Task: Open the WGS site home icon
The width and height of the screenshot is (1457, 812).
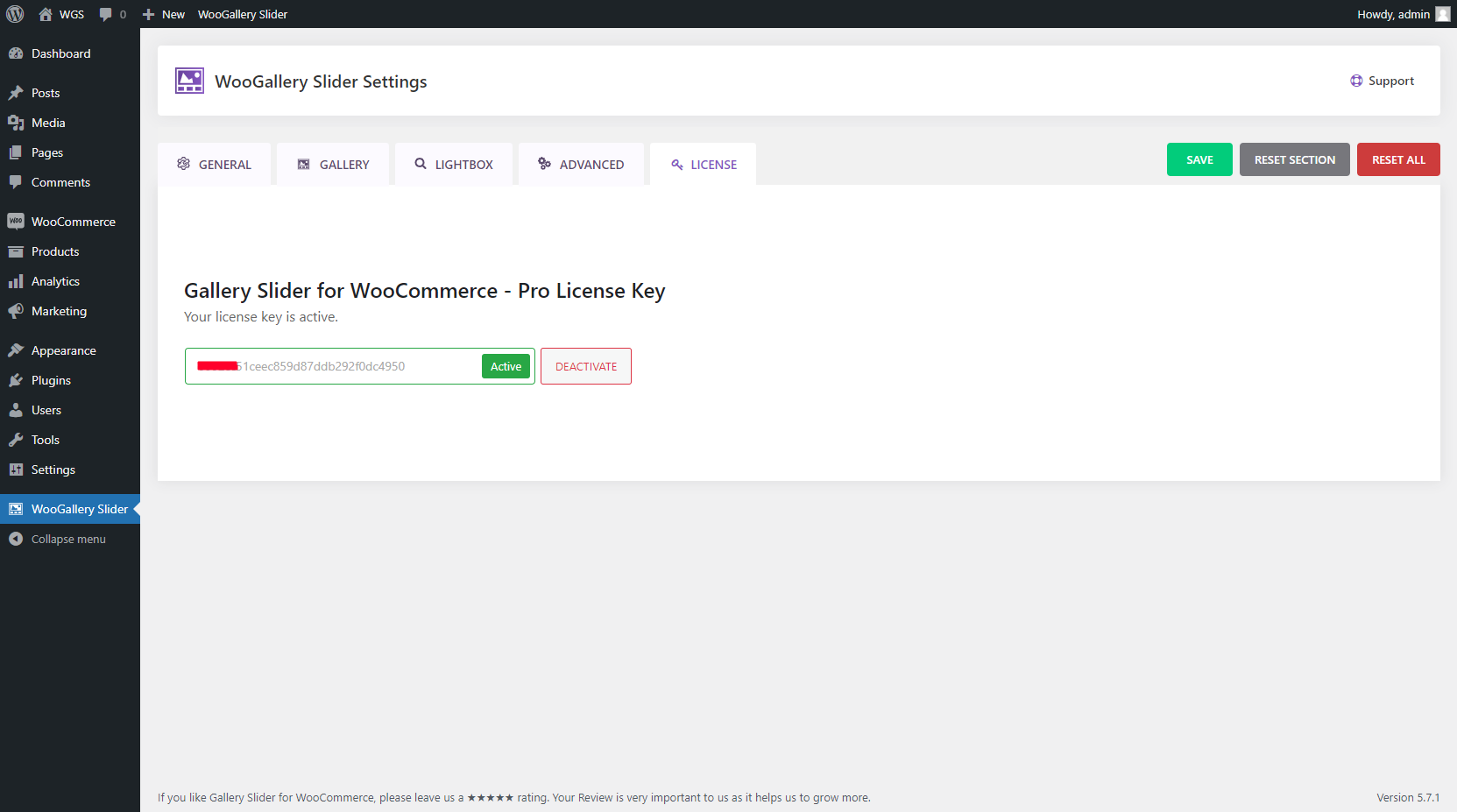Action: pyautogui.click(x=46, y=14)
